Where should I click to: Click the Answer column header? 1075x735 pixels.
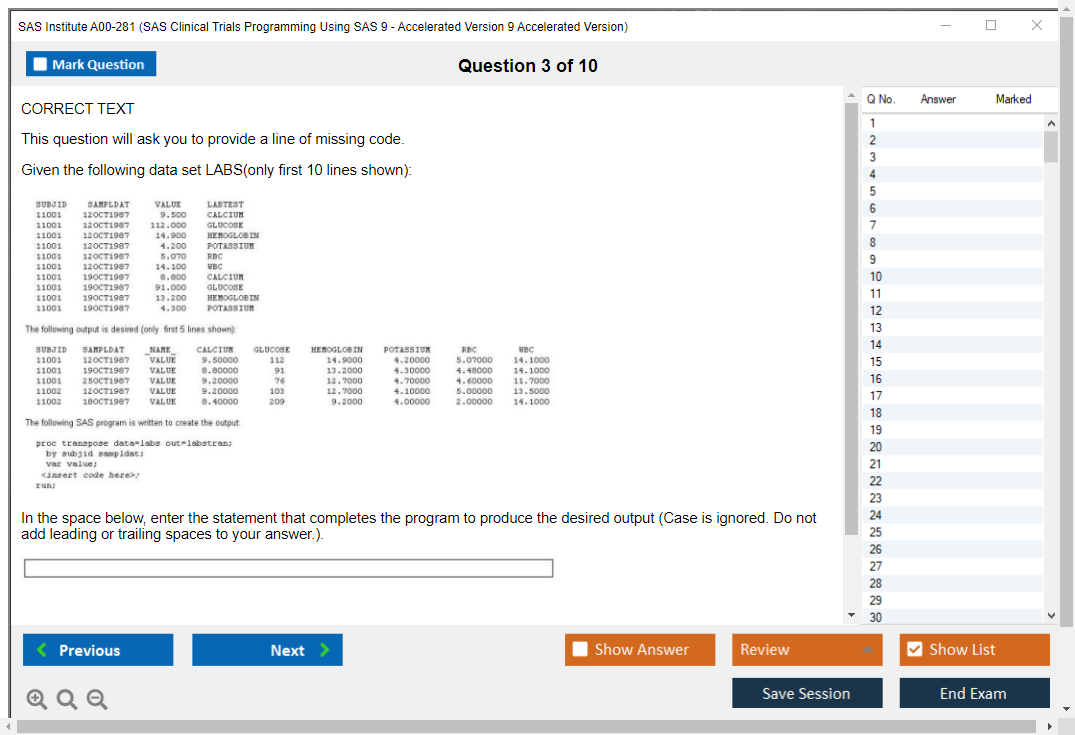pos(937,99)
